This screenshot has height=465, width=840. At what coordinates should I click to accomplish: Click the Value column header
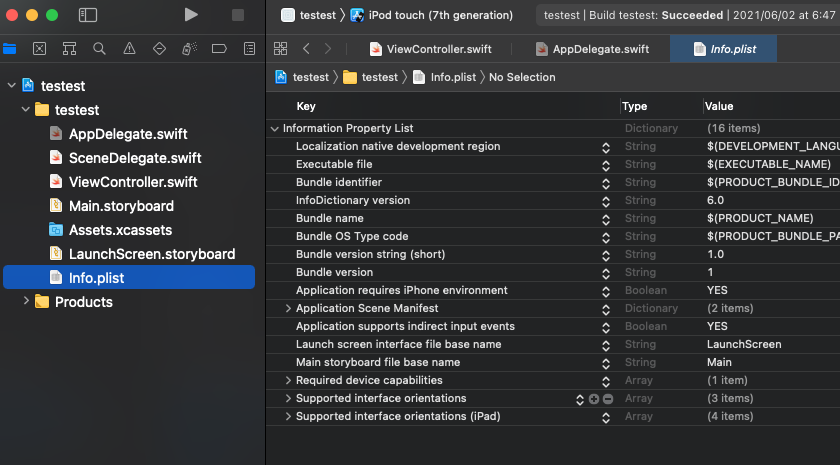click(x=719, y=106)
